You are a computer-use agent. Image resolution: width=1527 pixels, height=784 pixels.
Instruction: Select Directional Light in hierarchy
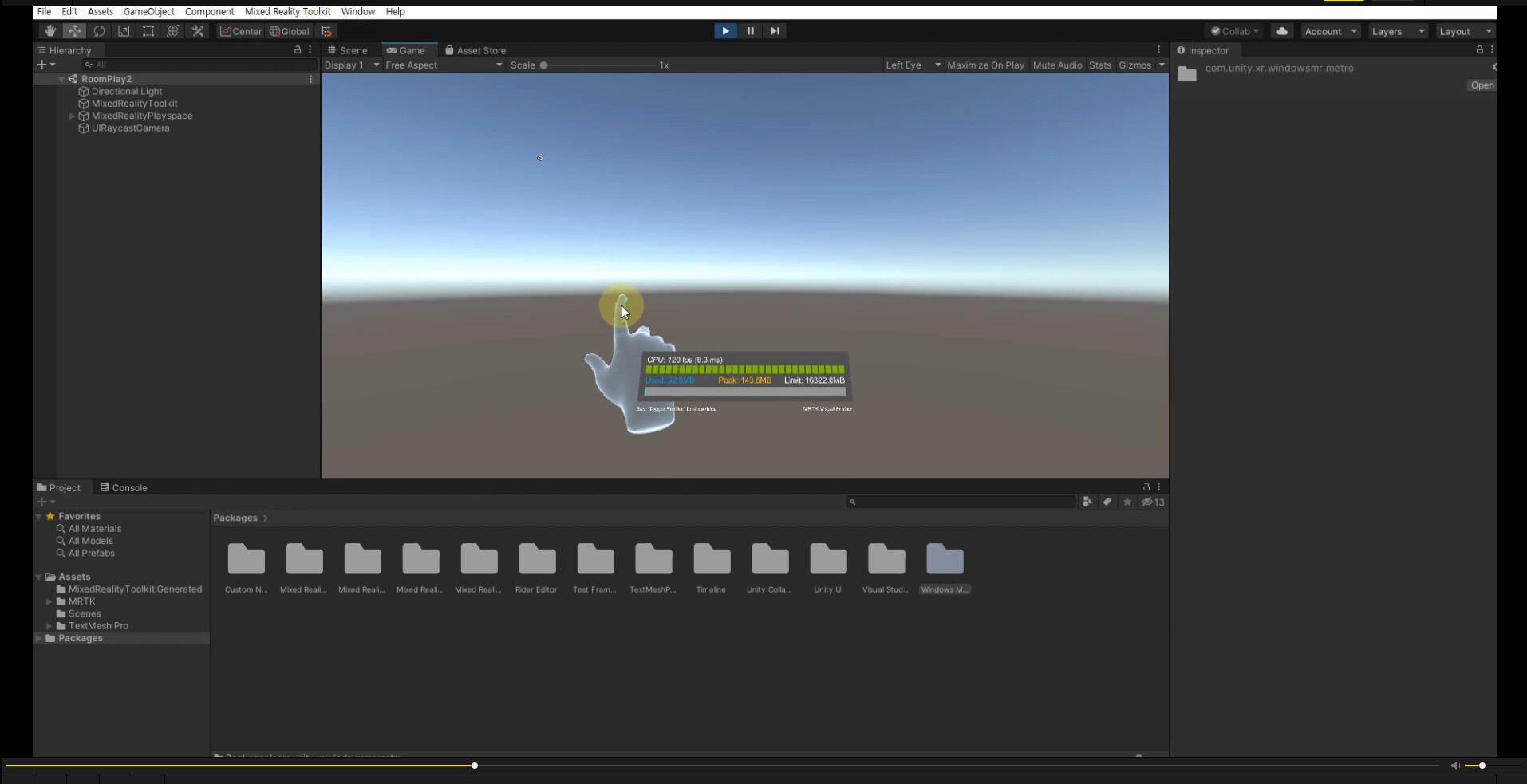tap(126, 91)
